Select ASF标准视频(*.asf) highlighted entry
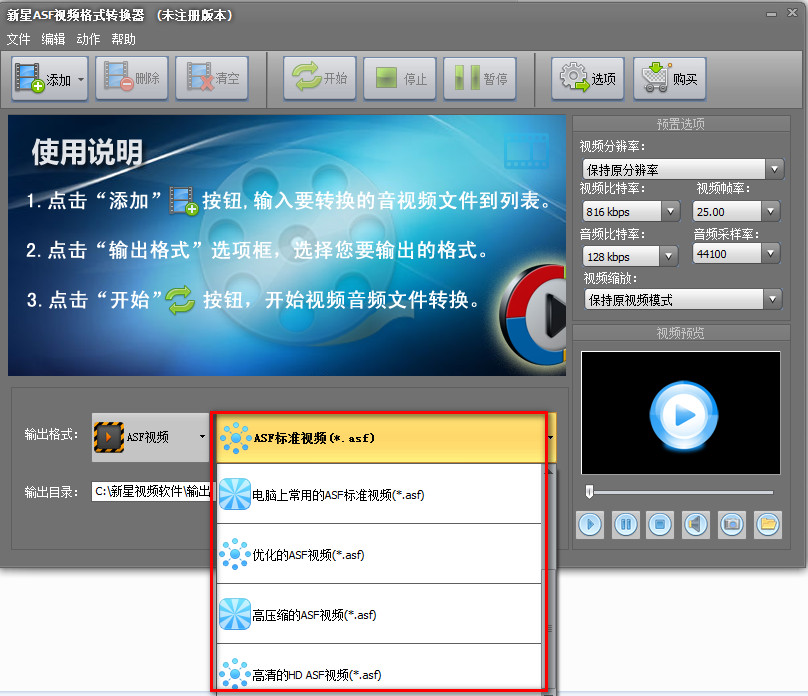This screenshot has width=808, height=696. pos(381,438)
